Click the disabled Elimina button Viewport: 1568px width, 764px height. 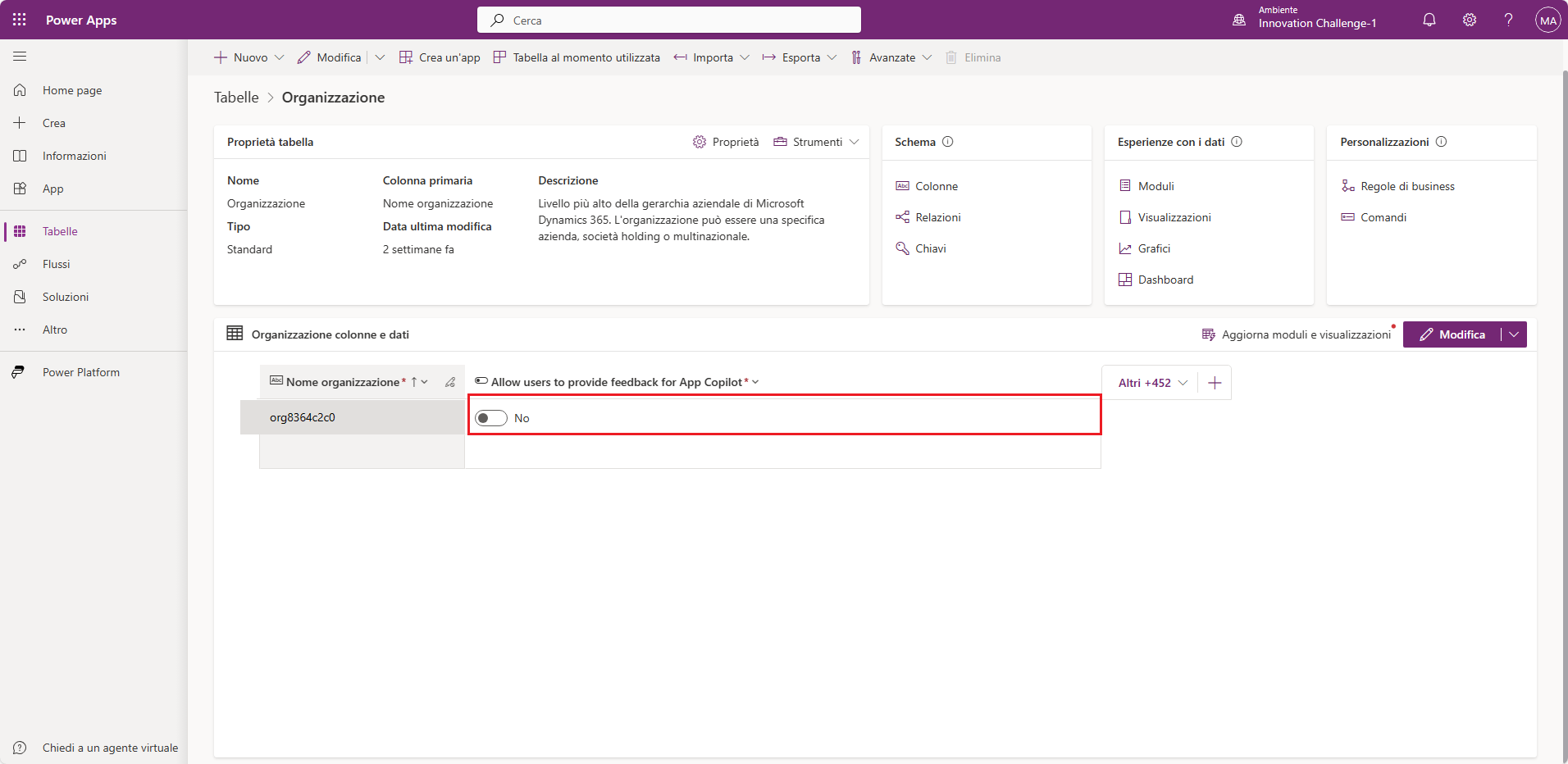(973, 57)
